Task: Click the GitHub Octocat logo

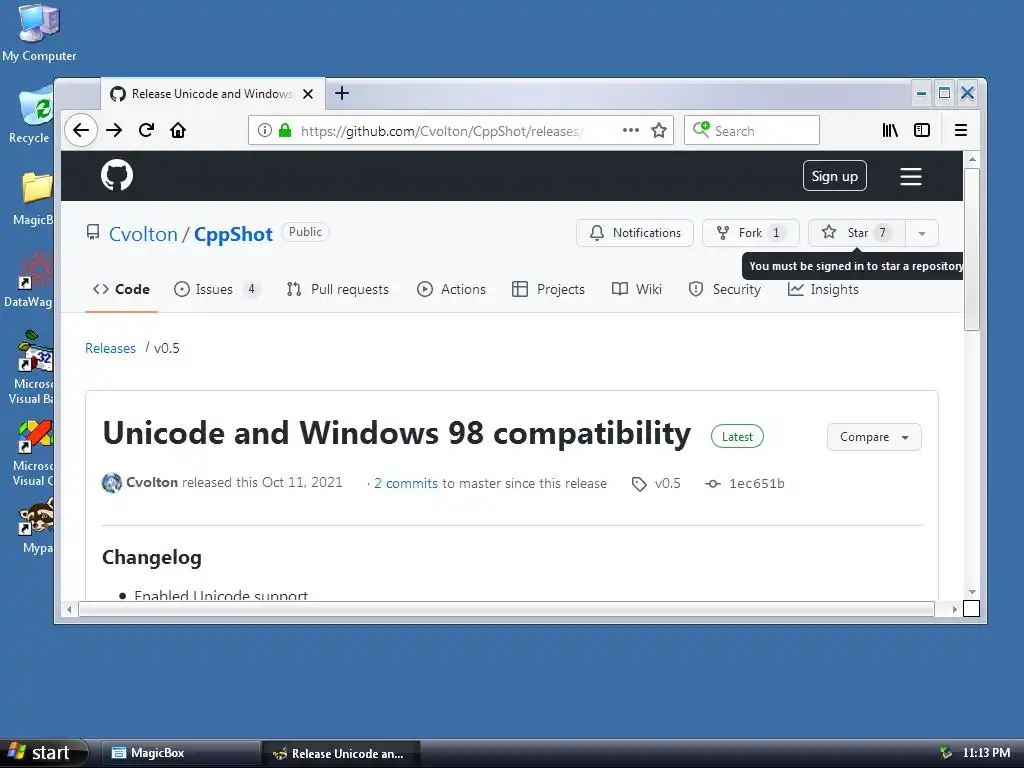Action: click(x=117, y=175)
